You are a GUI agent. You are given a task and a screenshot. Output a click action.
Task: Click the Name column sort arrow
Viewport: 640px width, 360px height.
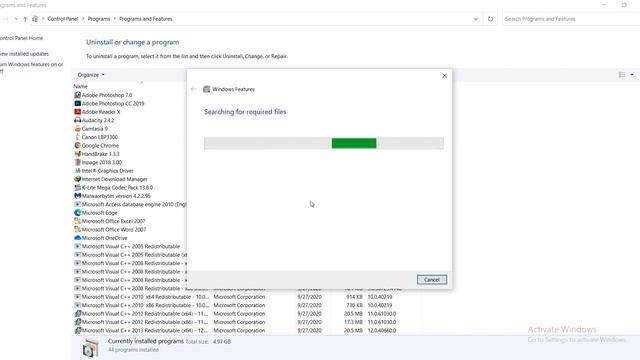coord(142,82)
